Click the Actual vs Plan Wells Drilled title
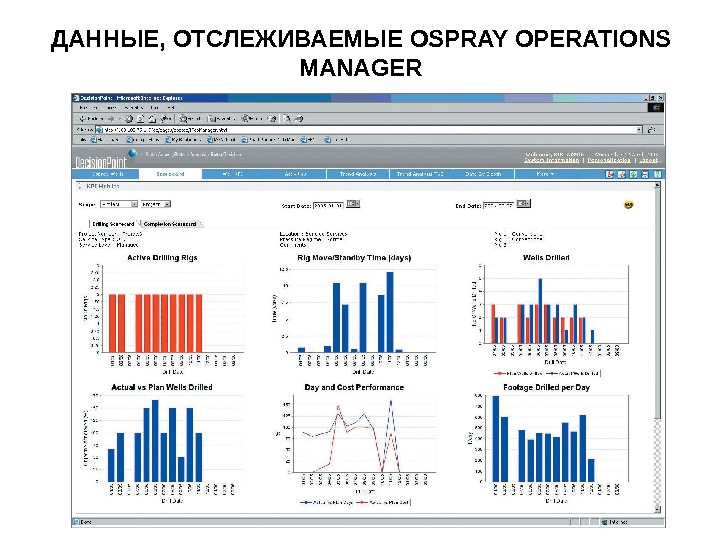Image resolution: width=720 pixels, height=540 pixels. 162,387
